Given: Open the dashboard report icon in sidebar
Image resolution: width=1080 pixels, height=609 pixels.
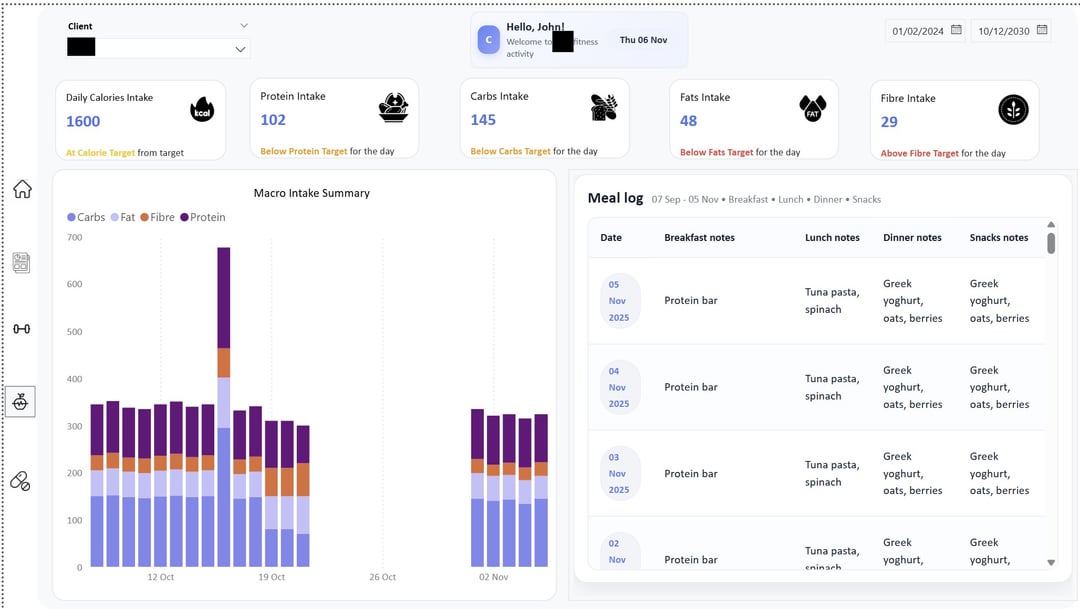Looking at the screenshot, I should [21, 263].
